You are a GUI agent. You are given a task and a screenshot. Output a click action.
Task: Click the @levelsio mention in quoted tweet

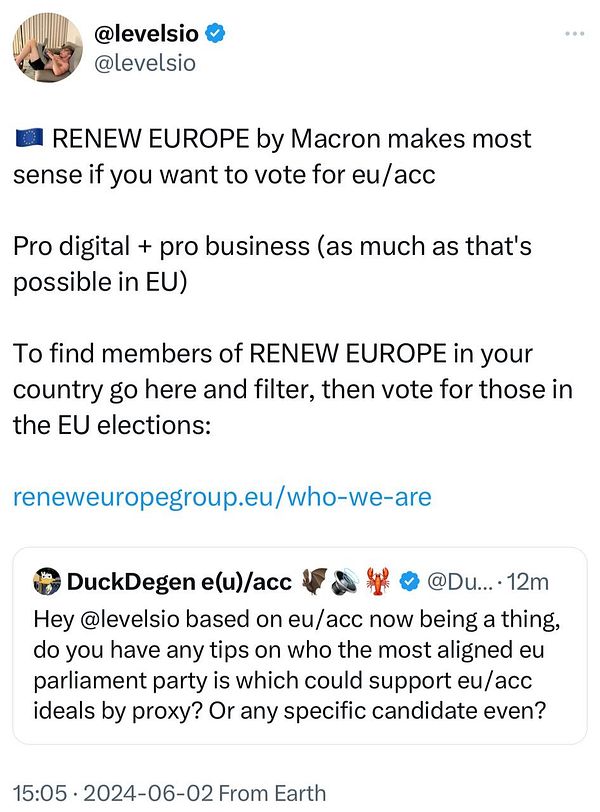129,619
